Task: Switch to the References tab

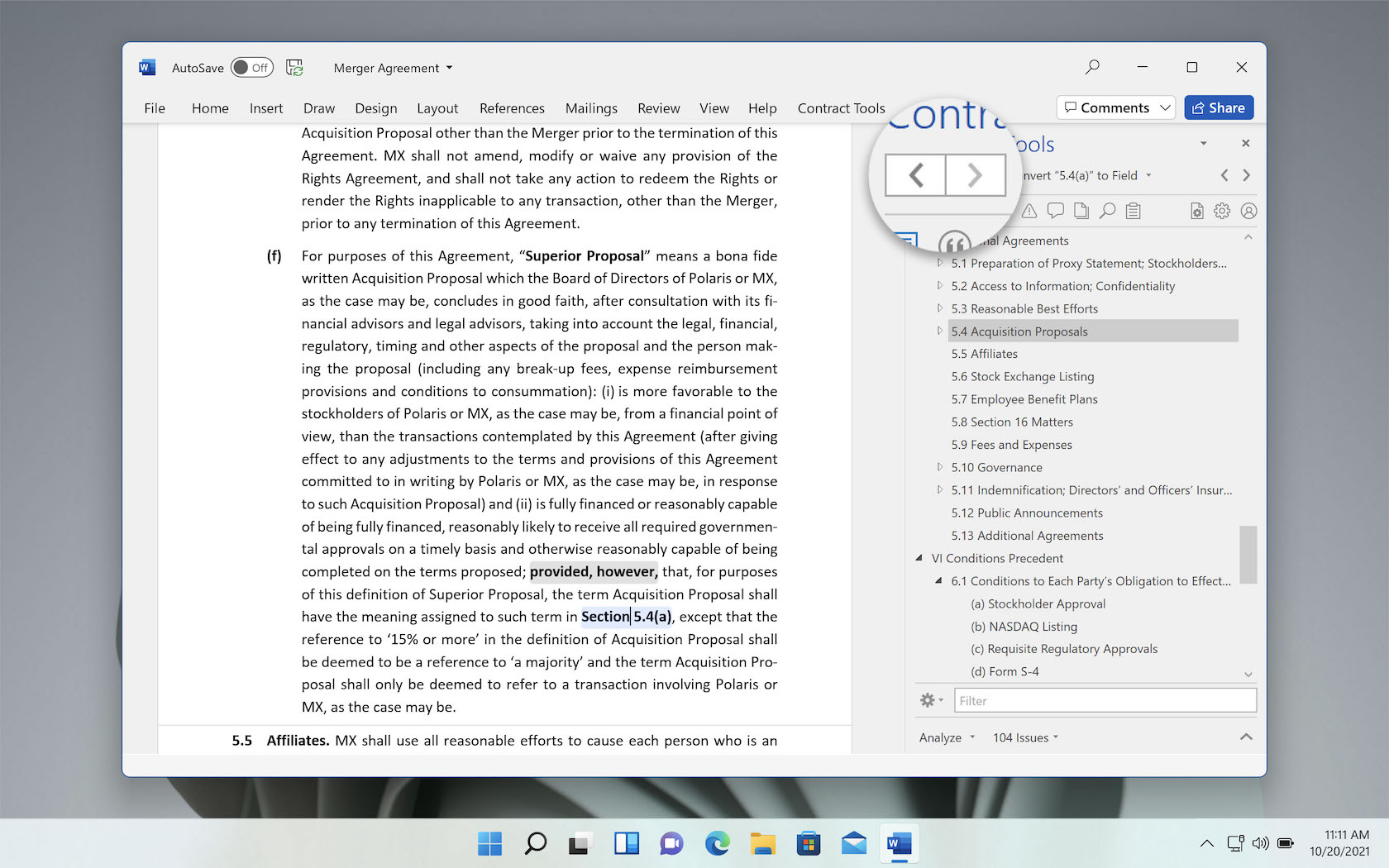Action: tap(512, 108)
